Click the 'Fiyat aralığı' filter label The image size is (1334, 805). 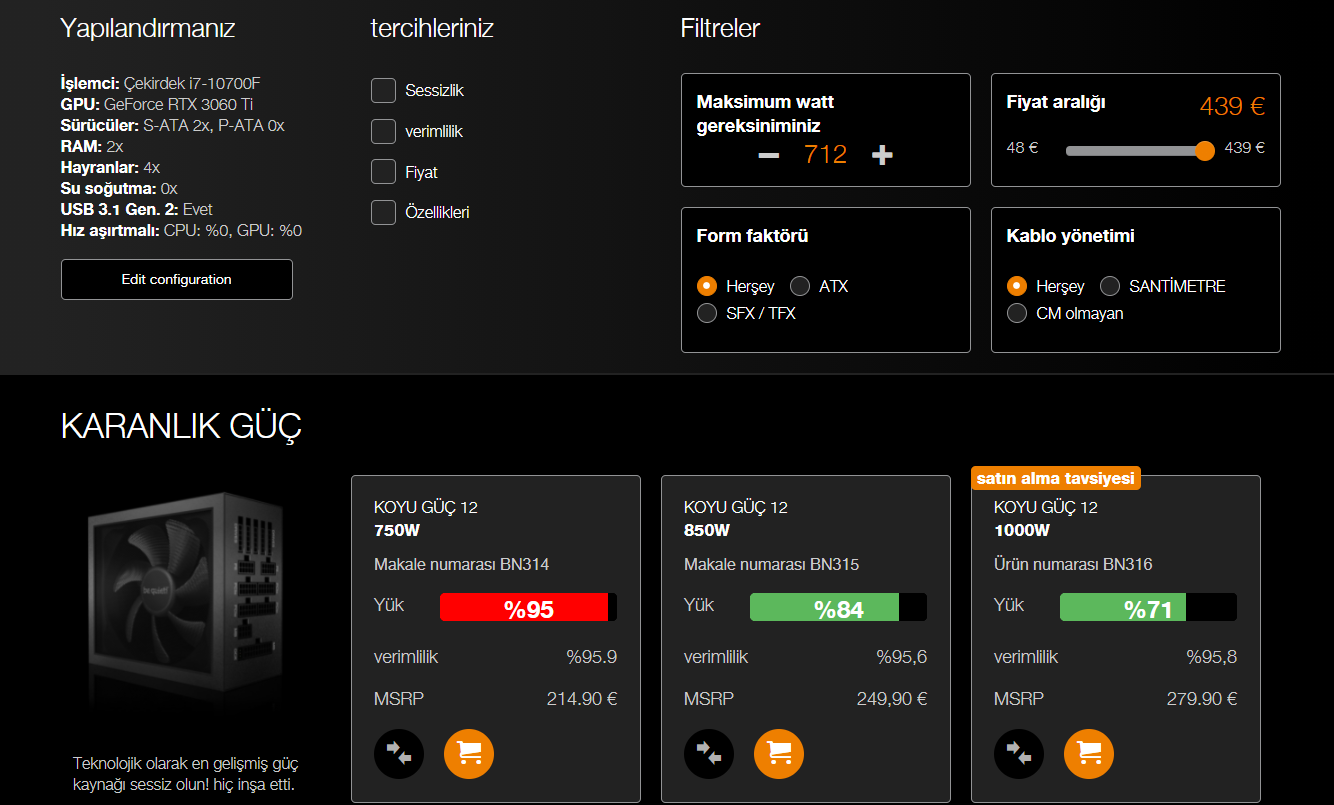(1056, 102)
